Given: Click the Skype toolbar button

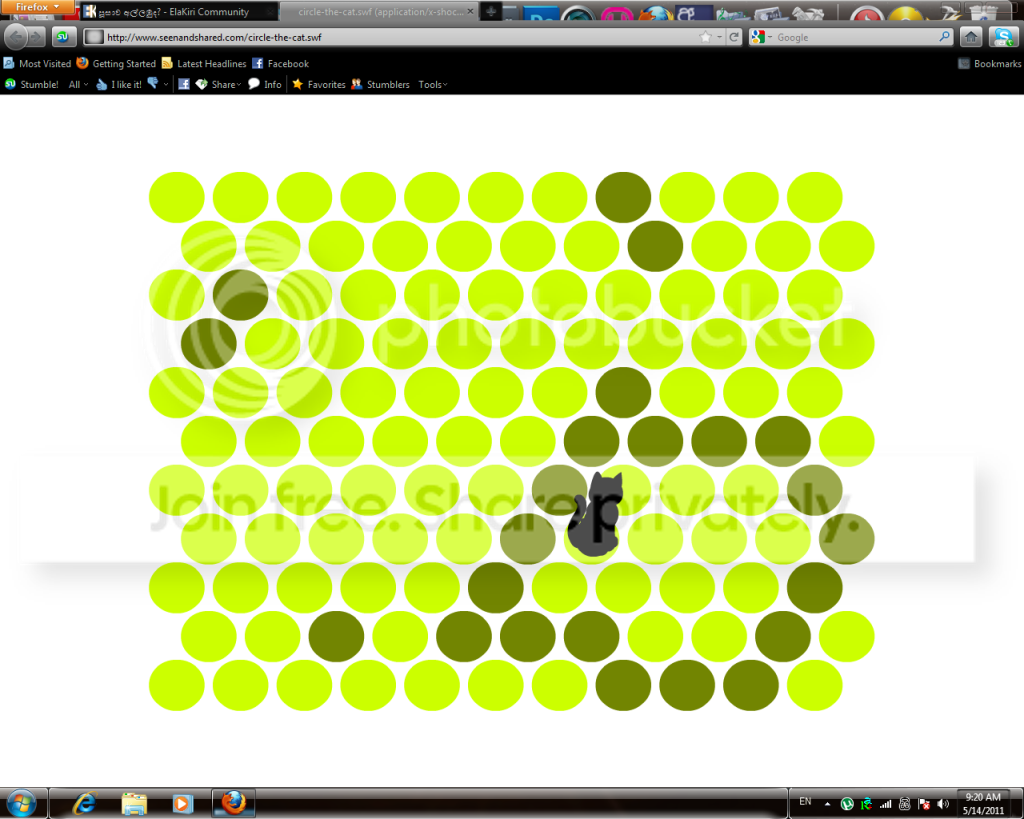Looking at the screenshot, I should tap(1002, 37).
